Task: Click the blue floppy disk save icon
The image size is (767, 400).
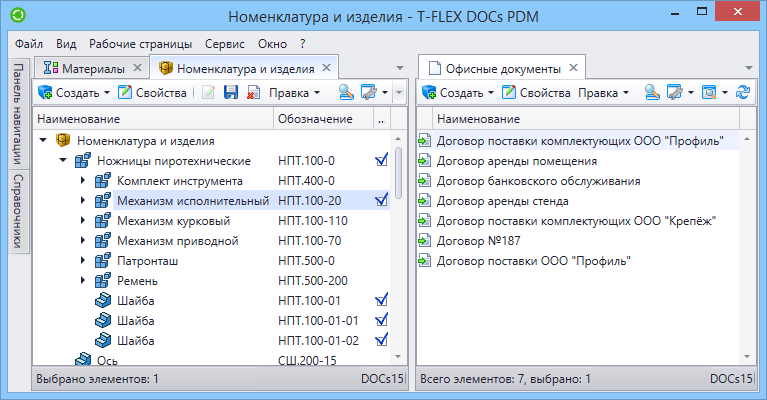Action: coord(231,92)
